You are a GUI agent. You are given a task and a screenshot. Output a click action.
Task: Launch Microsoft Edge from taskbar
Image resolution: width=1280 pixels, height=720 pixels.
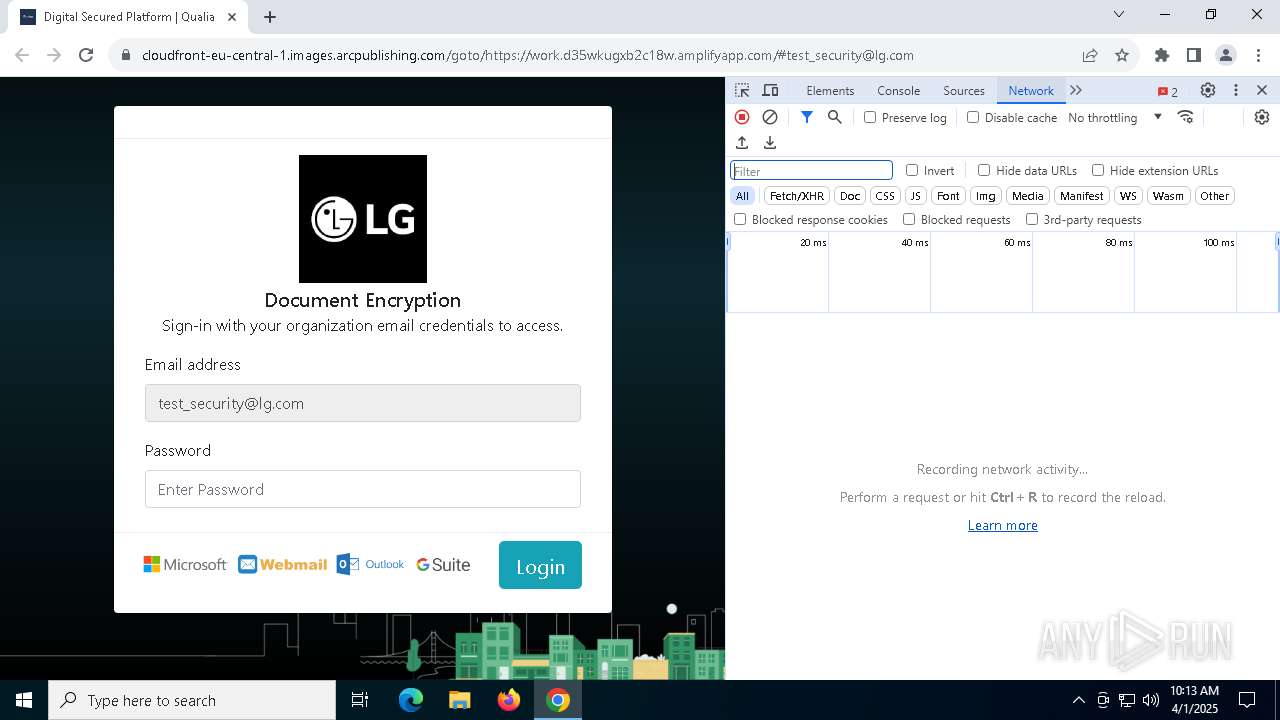point(411,700)
